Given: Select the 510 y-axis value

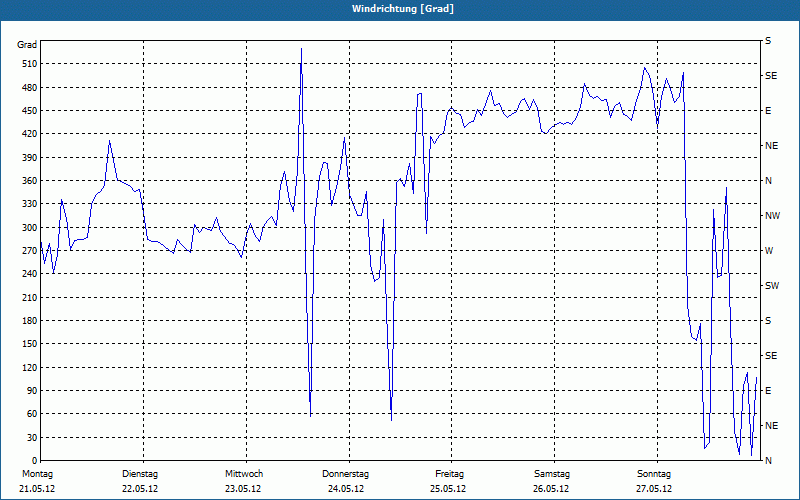Looking at the screenshot, I should (30, 64).
